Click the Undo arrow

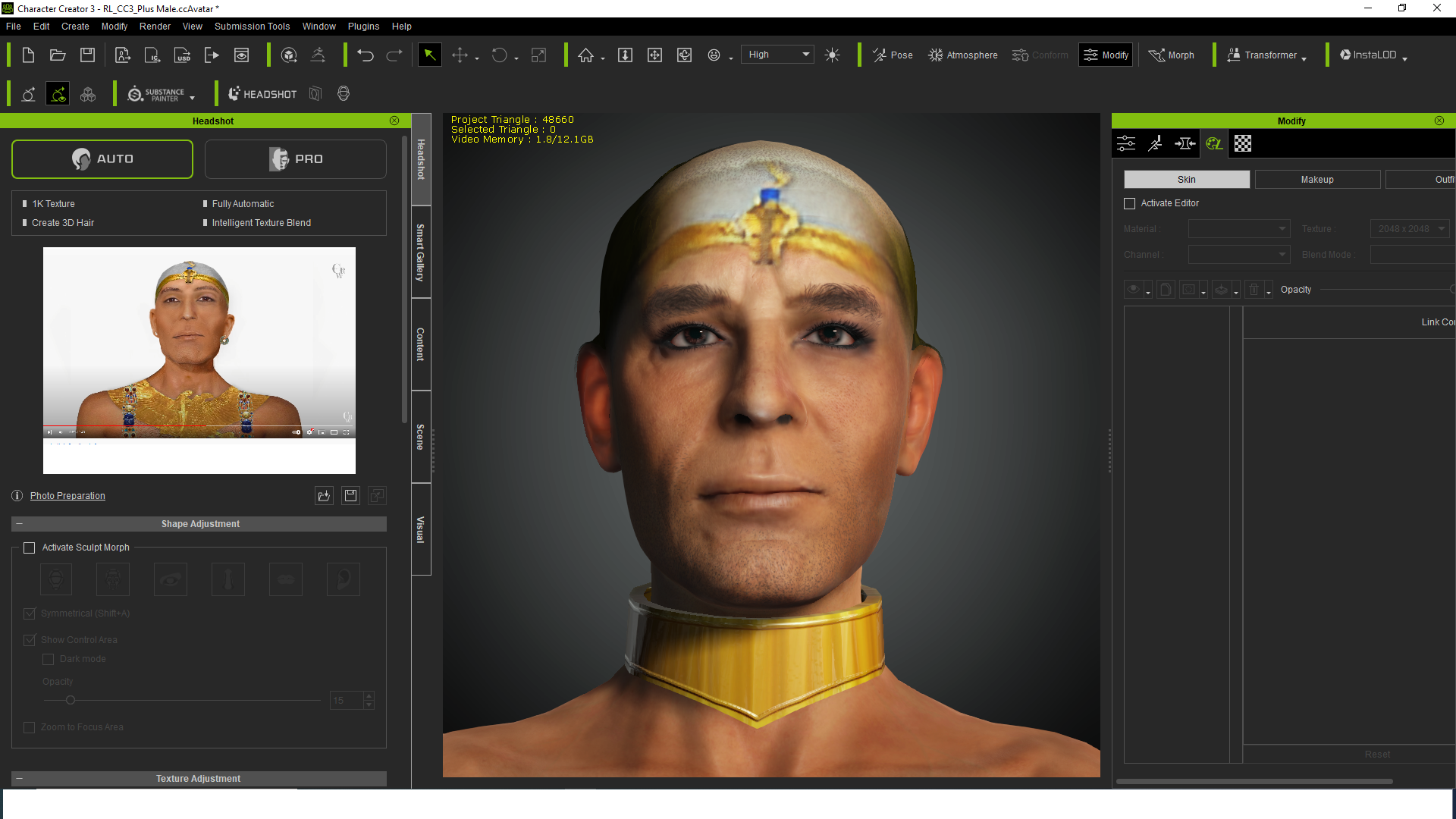point(366,55)
